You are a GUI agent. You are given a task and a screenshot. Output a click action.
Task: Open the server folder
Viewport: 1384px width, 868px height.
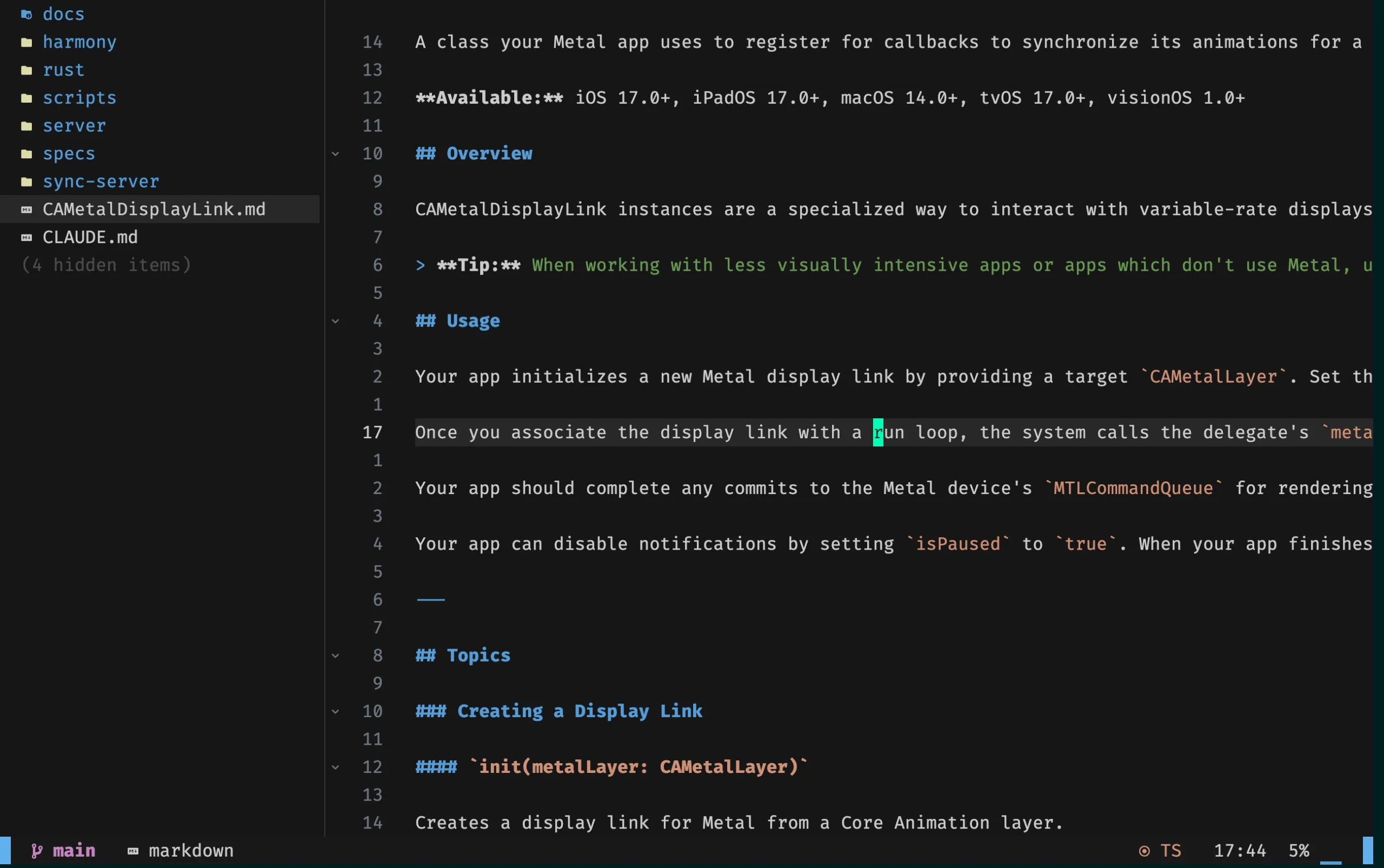75,126
